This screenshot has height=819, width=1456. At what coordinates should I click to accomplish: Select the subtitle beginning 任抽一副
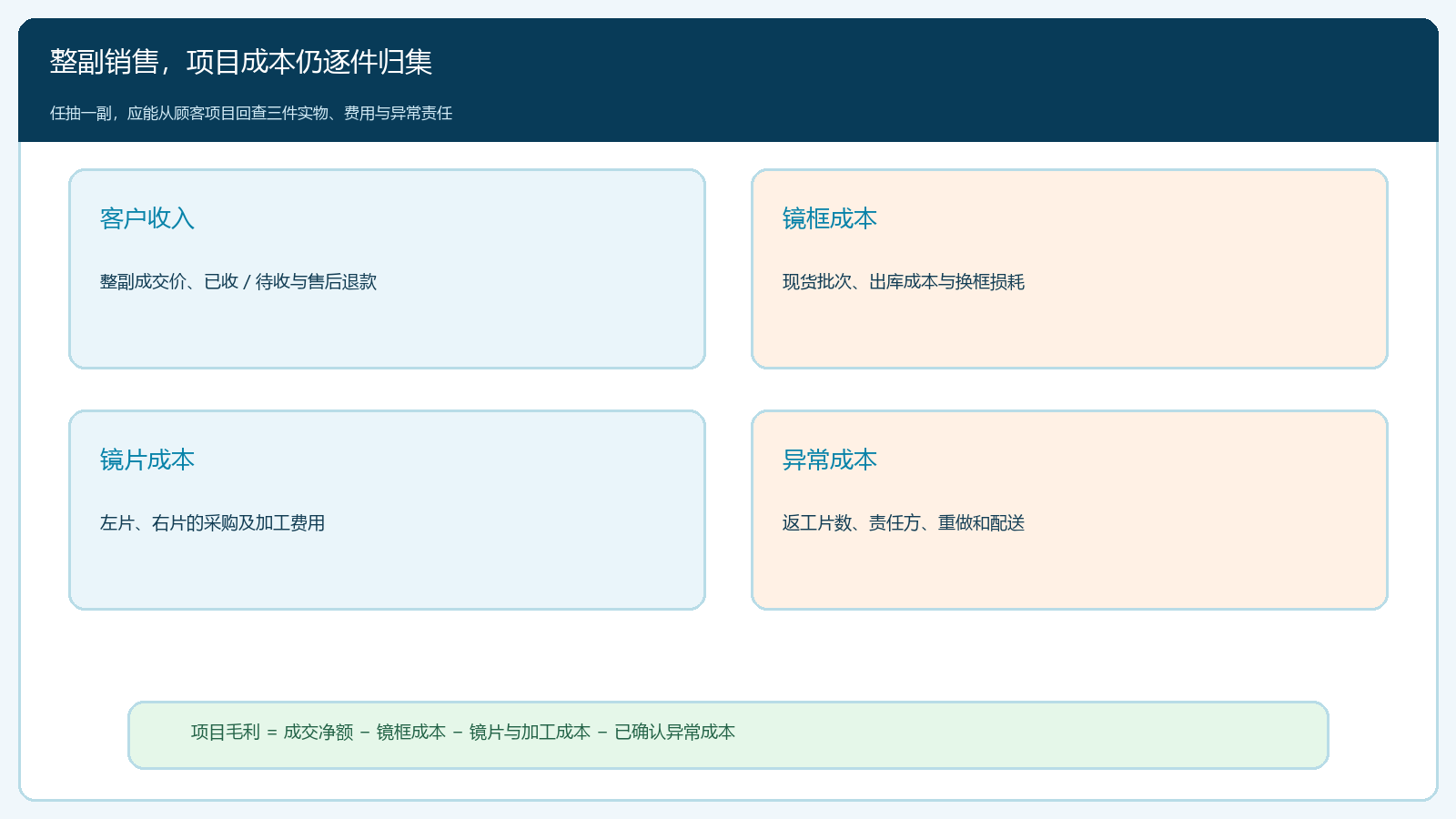pos(251,113)
